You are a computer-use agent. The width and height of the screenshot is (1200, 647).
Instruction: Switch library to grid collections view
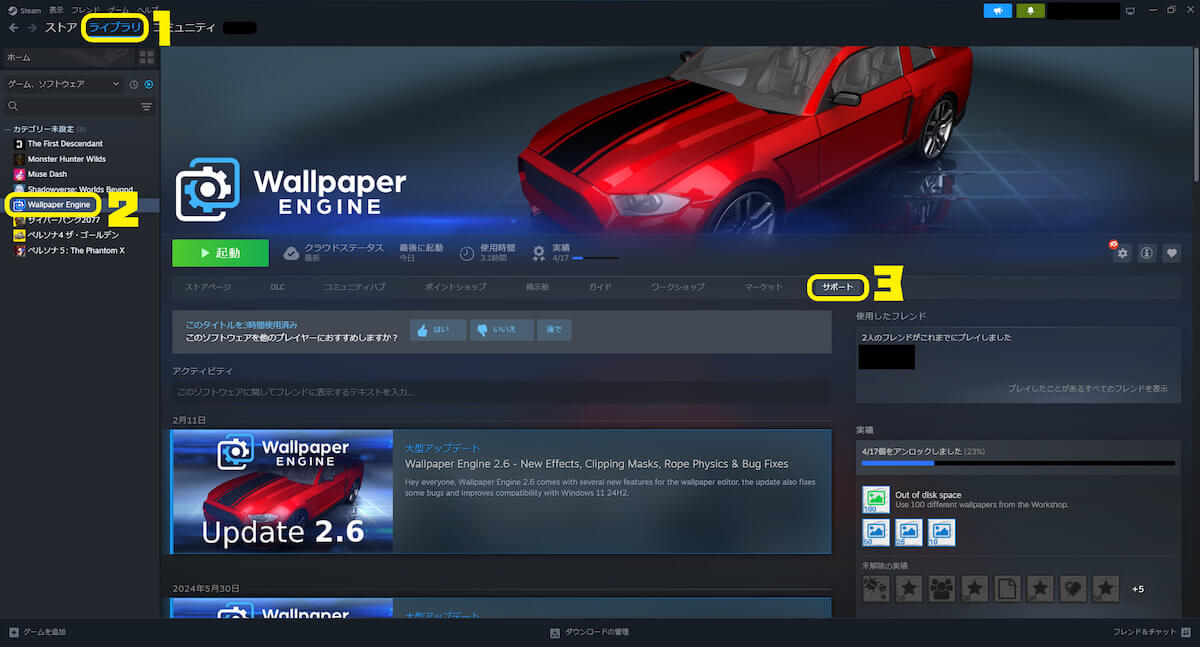(x=147, y=58)
